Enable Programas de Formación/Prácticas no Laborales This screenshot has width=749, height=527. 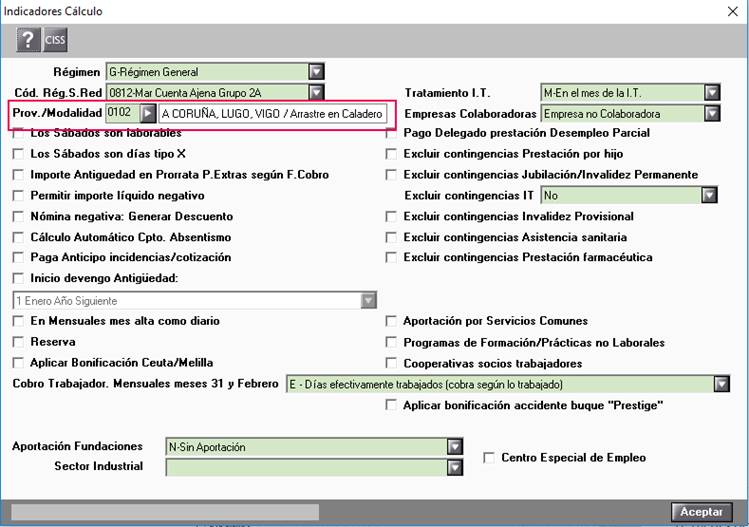coord(391,343)
